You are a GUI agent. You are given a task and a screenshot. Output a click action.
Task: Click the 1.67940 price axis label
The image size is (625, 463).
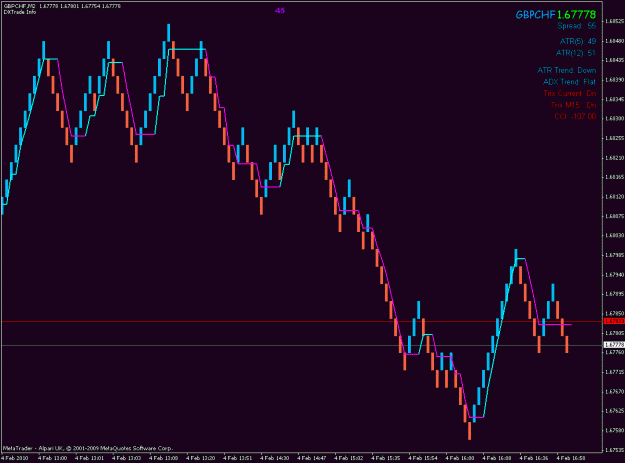point(614,275)
